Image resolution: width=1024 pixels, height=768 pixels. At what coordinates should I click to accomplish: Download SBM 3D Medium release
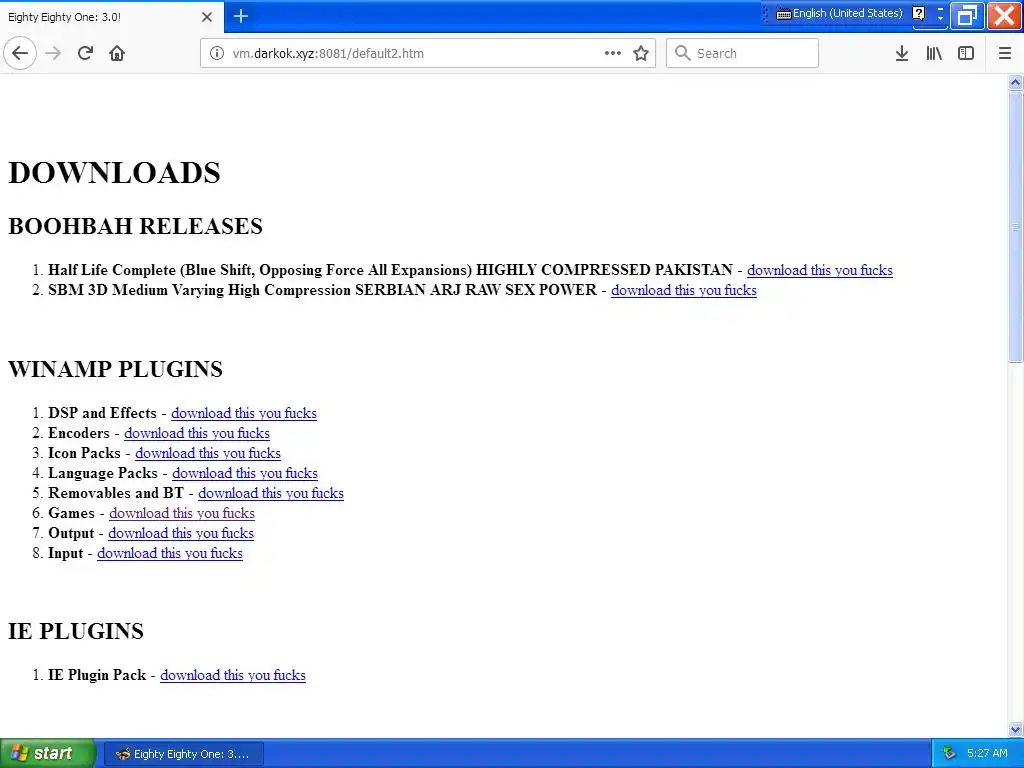684,290
